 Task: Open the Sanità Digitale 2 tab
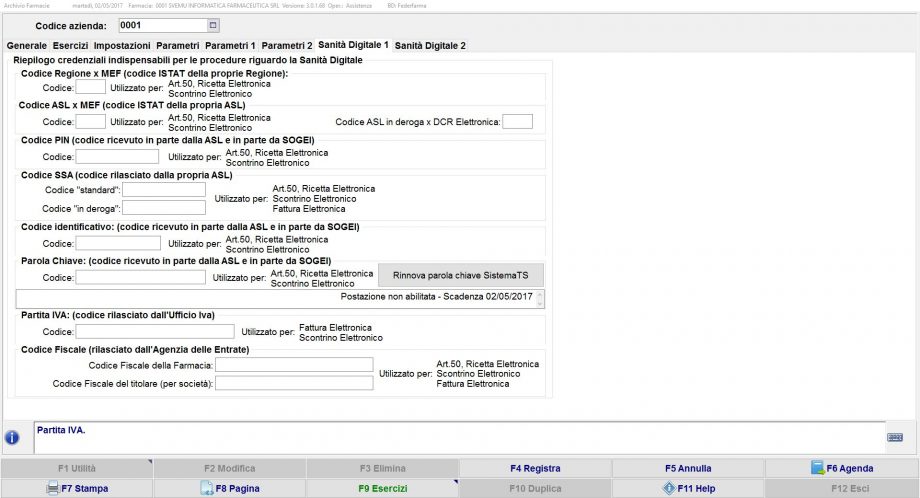coord(430,46)
